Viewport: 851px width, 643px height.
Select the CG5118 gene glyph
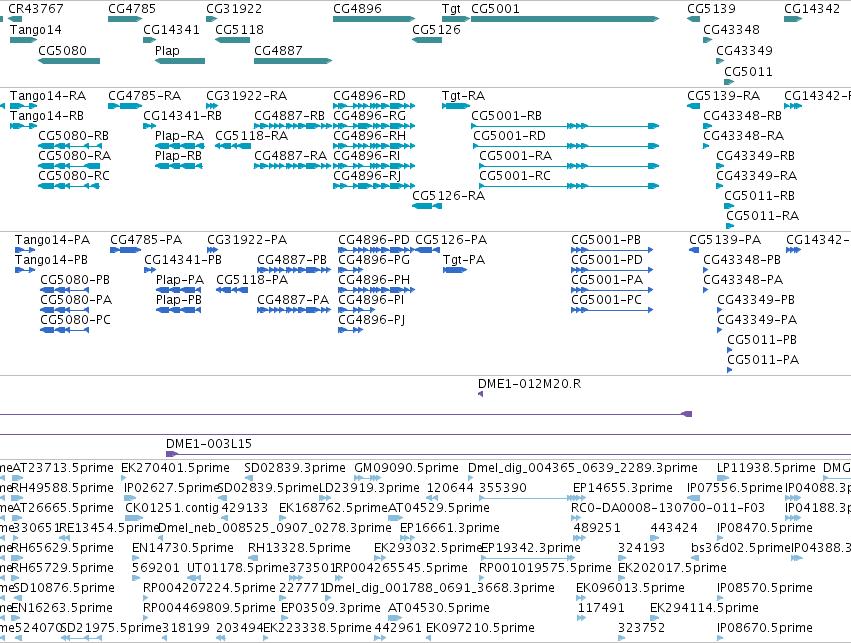tap(232, 40)
